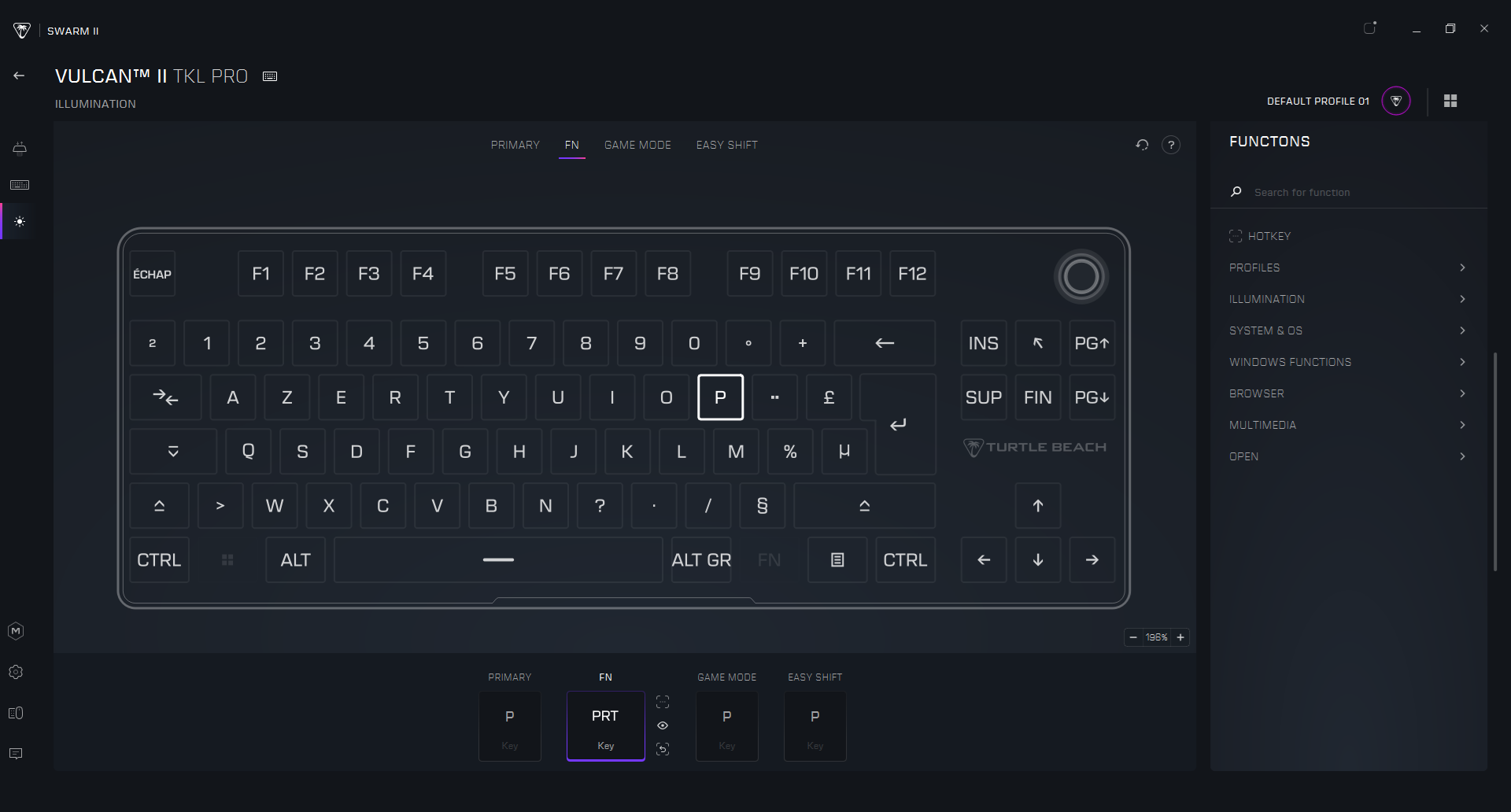Expand the Profiles function category
Screen dimensions: 1511x812
(1347, 268)
